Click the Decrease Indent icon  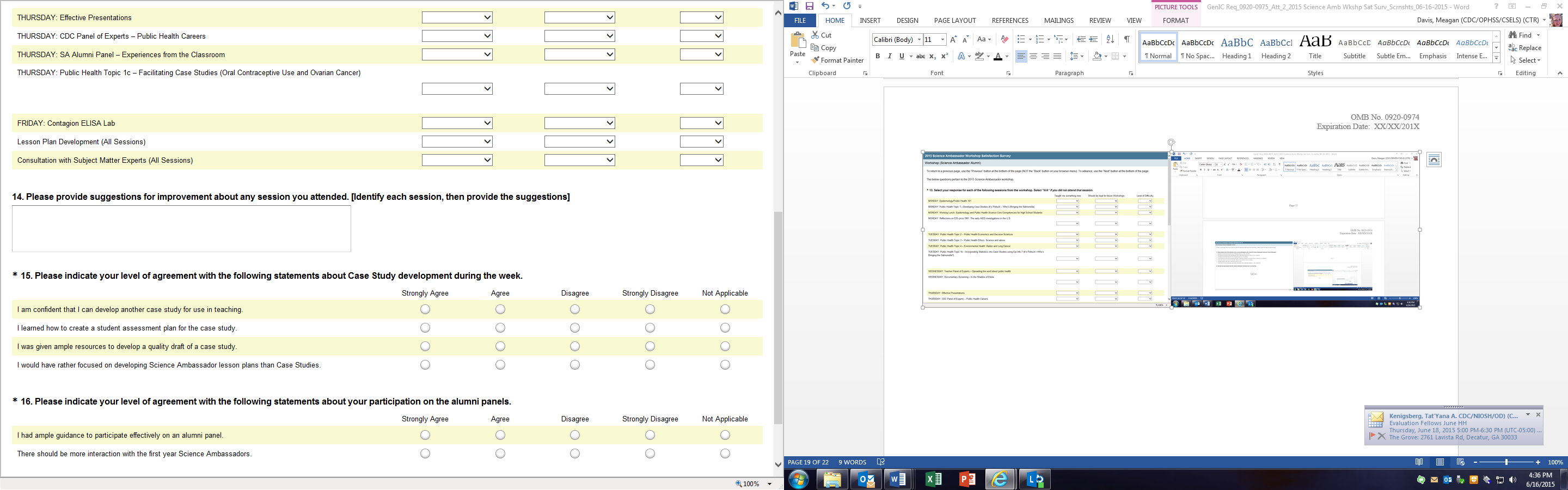coord(1081,40)
